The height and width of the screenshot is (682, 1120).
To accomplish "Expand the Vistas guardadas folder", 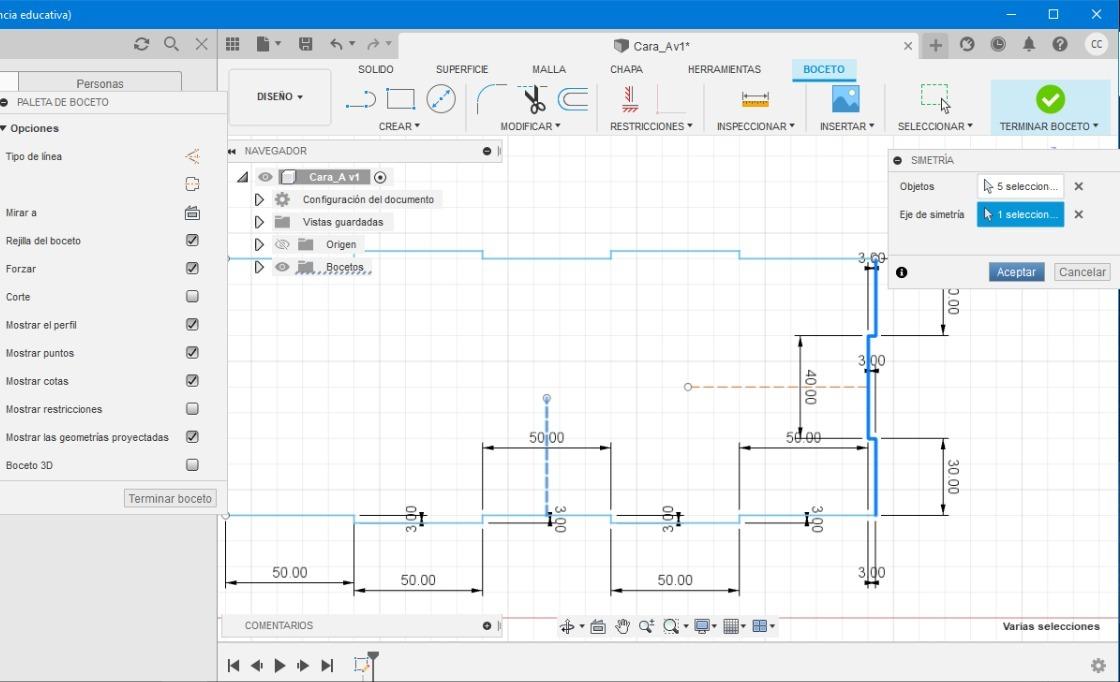I will 259,222.
